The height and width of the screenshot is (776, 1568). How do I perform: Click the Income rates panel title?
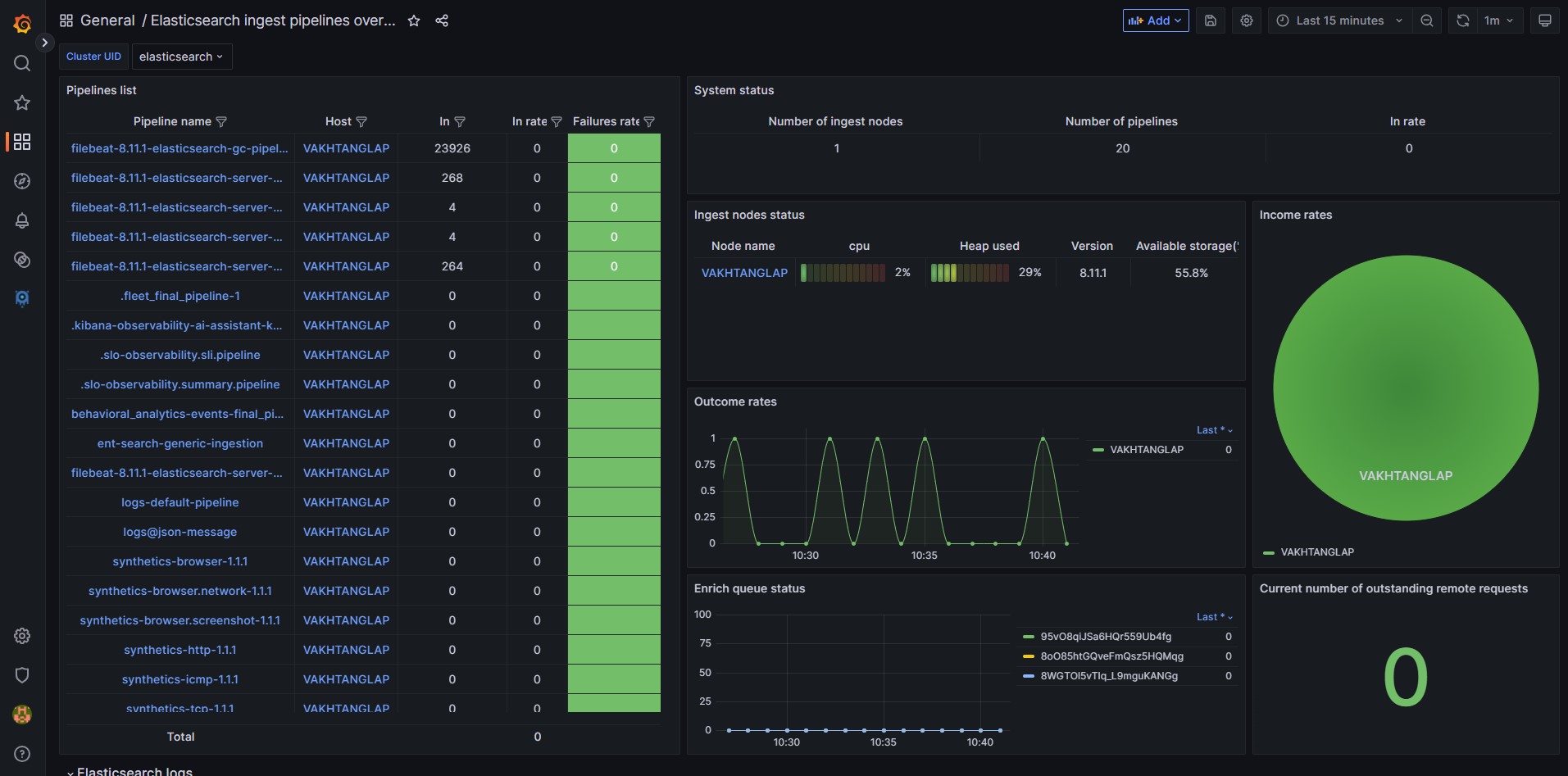click(x=1295, y=215)
